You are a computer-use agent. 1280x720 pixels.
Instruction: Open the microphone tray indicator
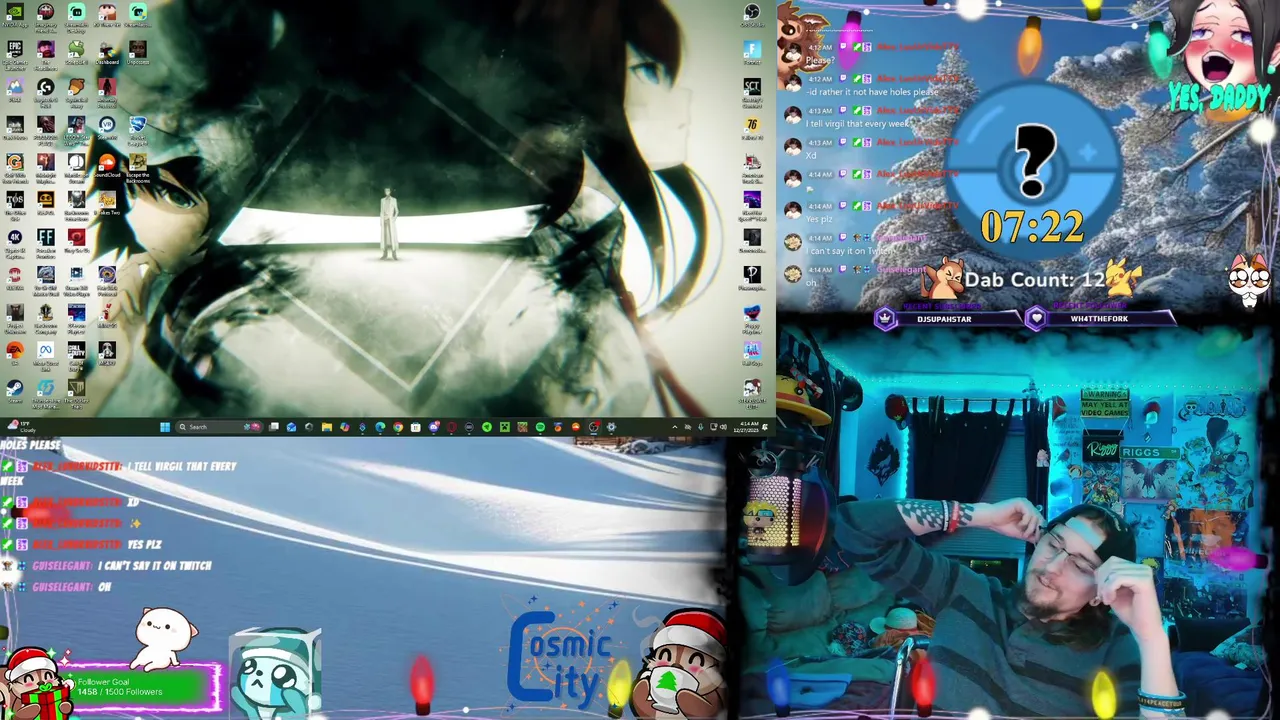point(701,427)
